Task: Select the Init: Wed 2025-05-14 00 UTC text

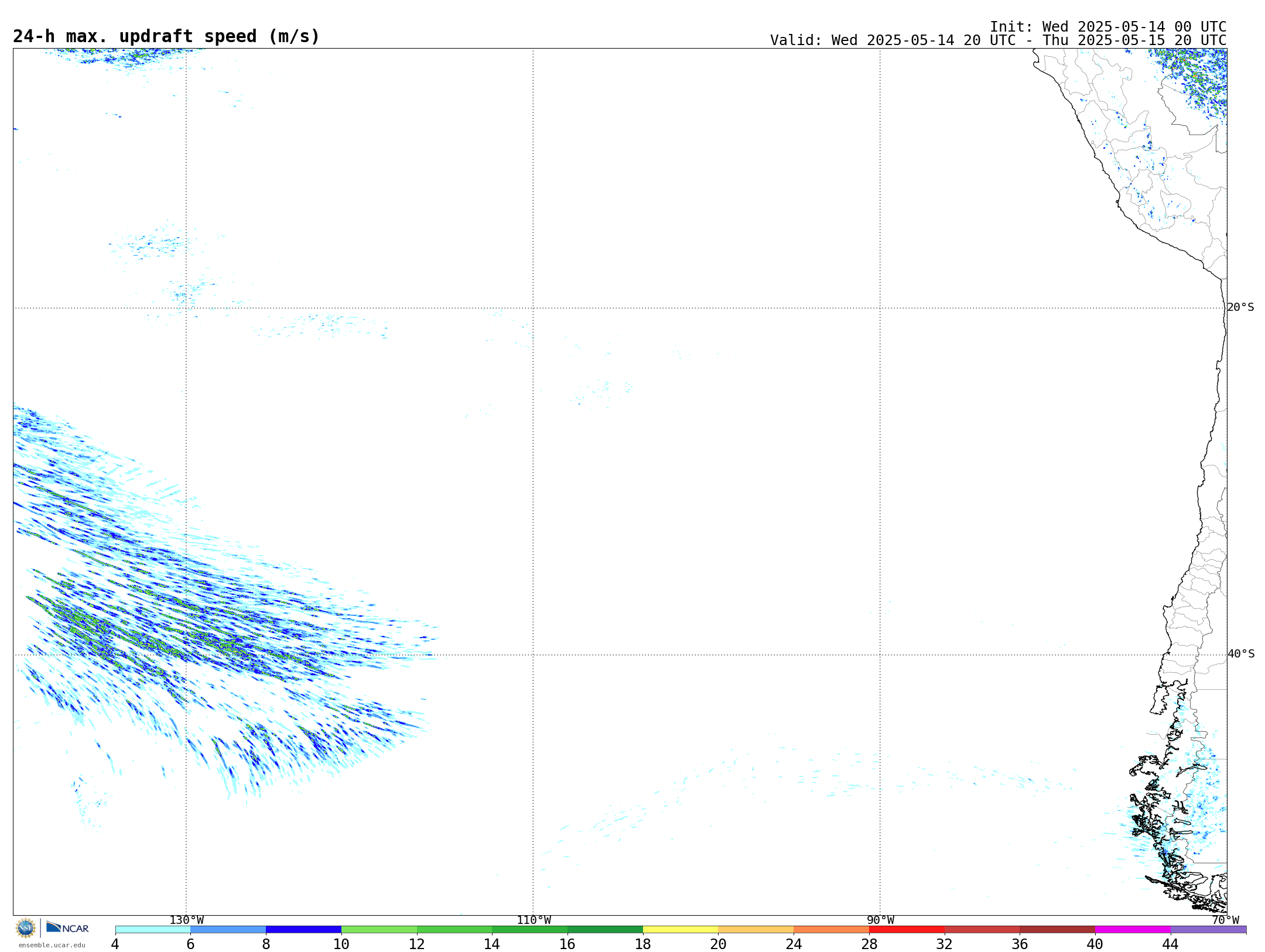Action: click(x=1108, y=27)
